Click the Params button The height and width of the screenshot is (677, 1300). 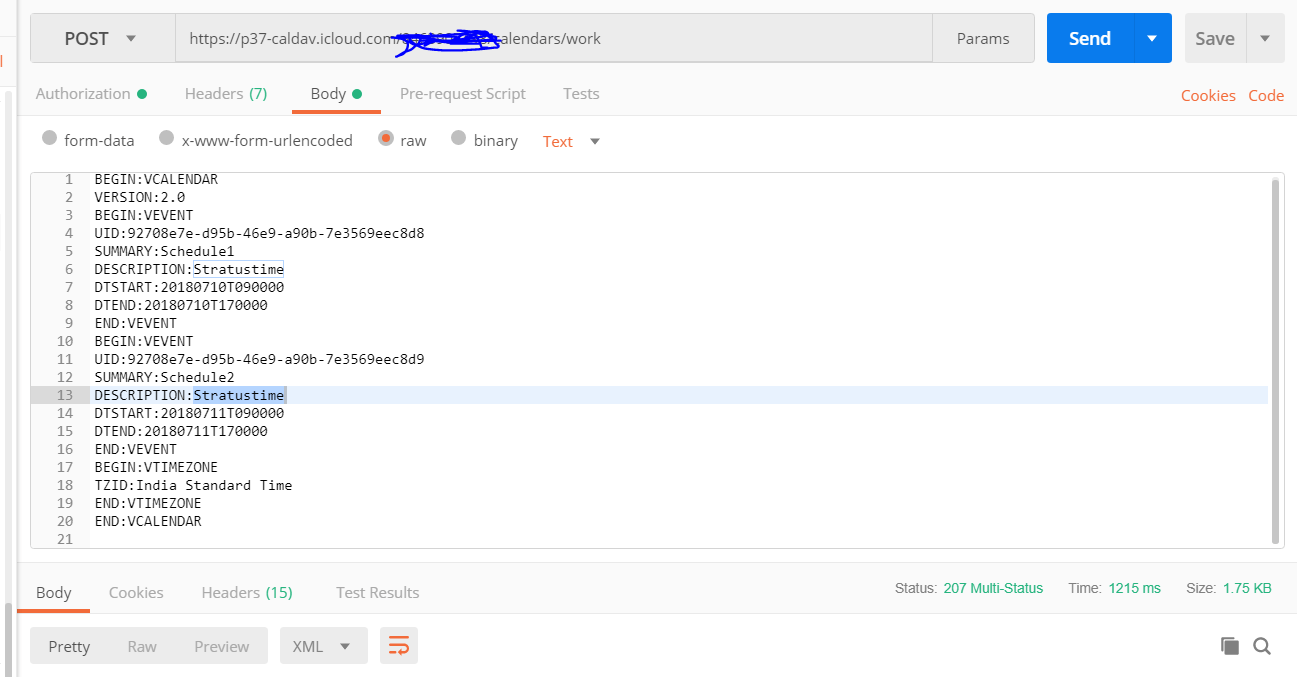(x=982, y=38)
